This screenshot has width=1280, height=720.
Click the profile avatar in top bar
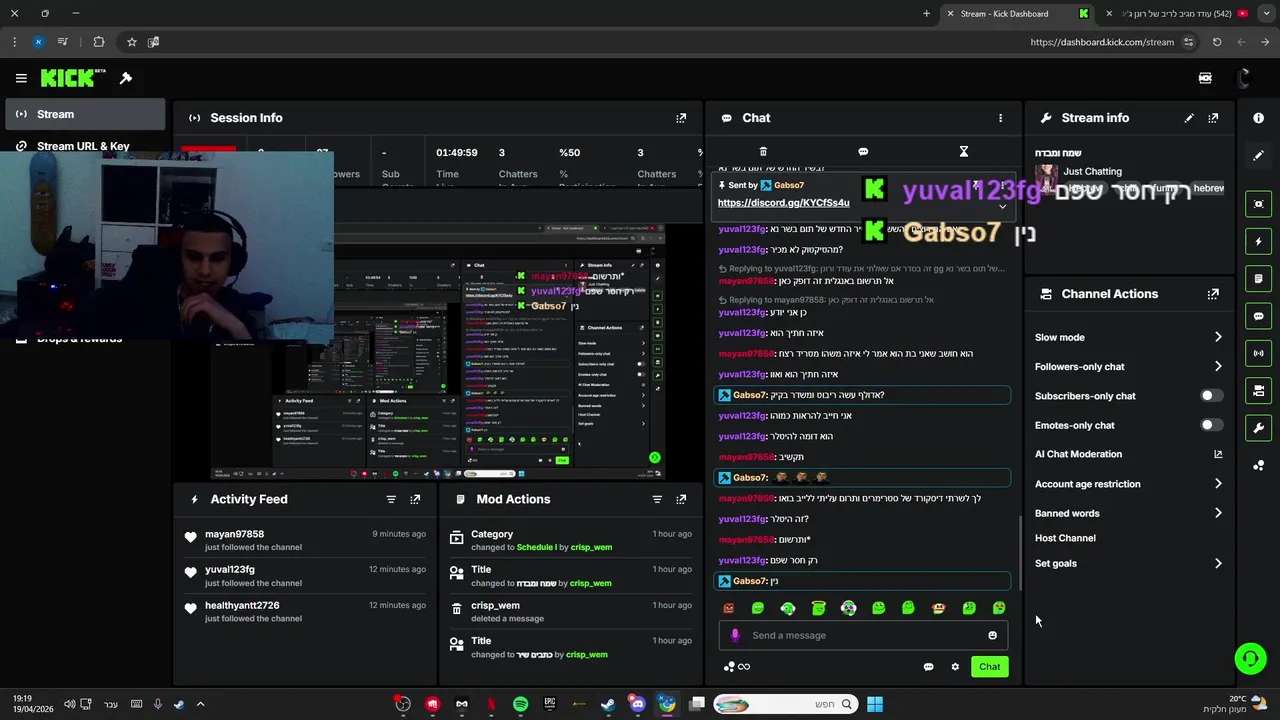click(1244, 78)
